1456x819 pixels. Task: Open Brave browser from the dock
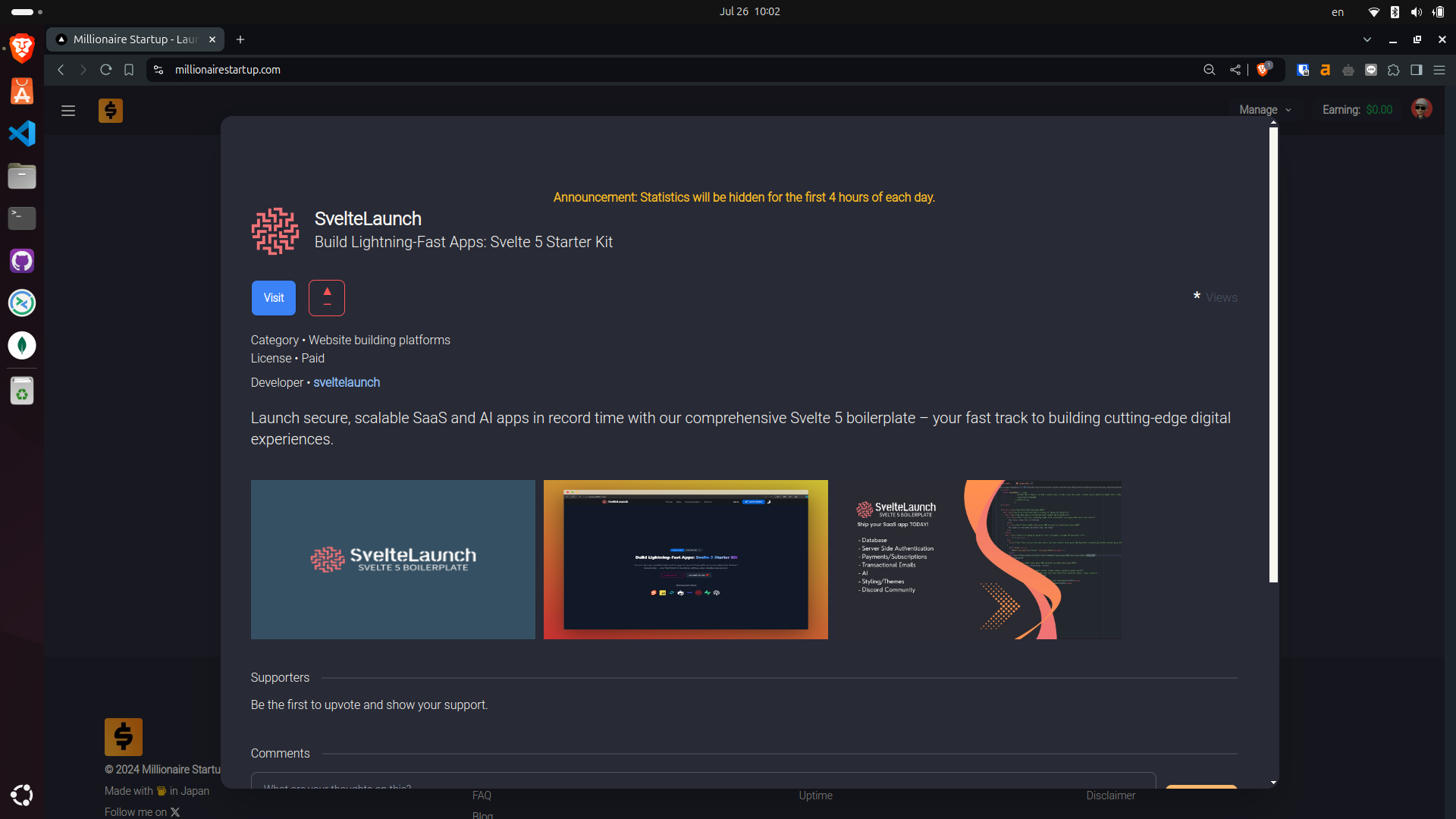pyautogui.click(x=22, y=48)
